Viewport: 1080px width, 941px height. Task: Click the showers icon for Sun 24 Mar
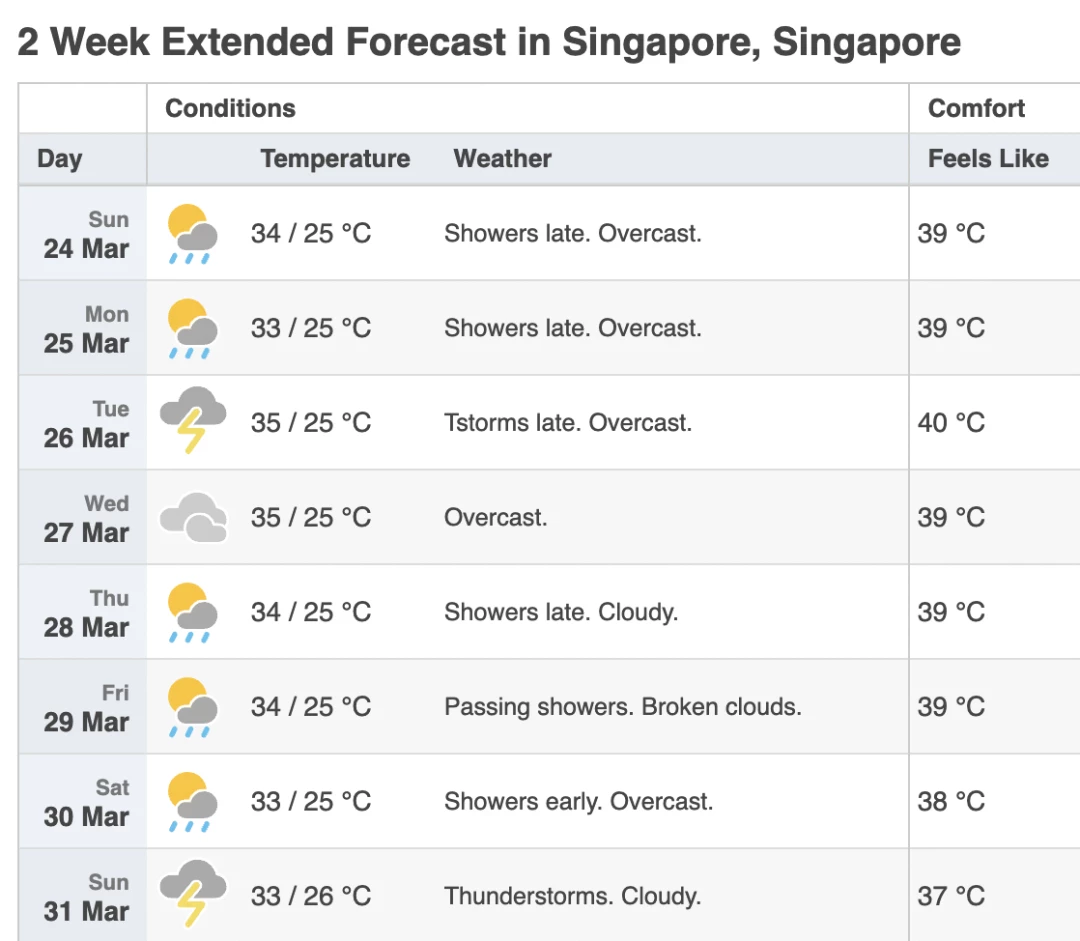coord(193,234)
